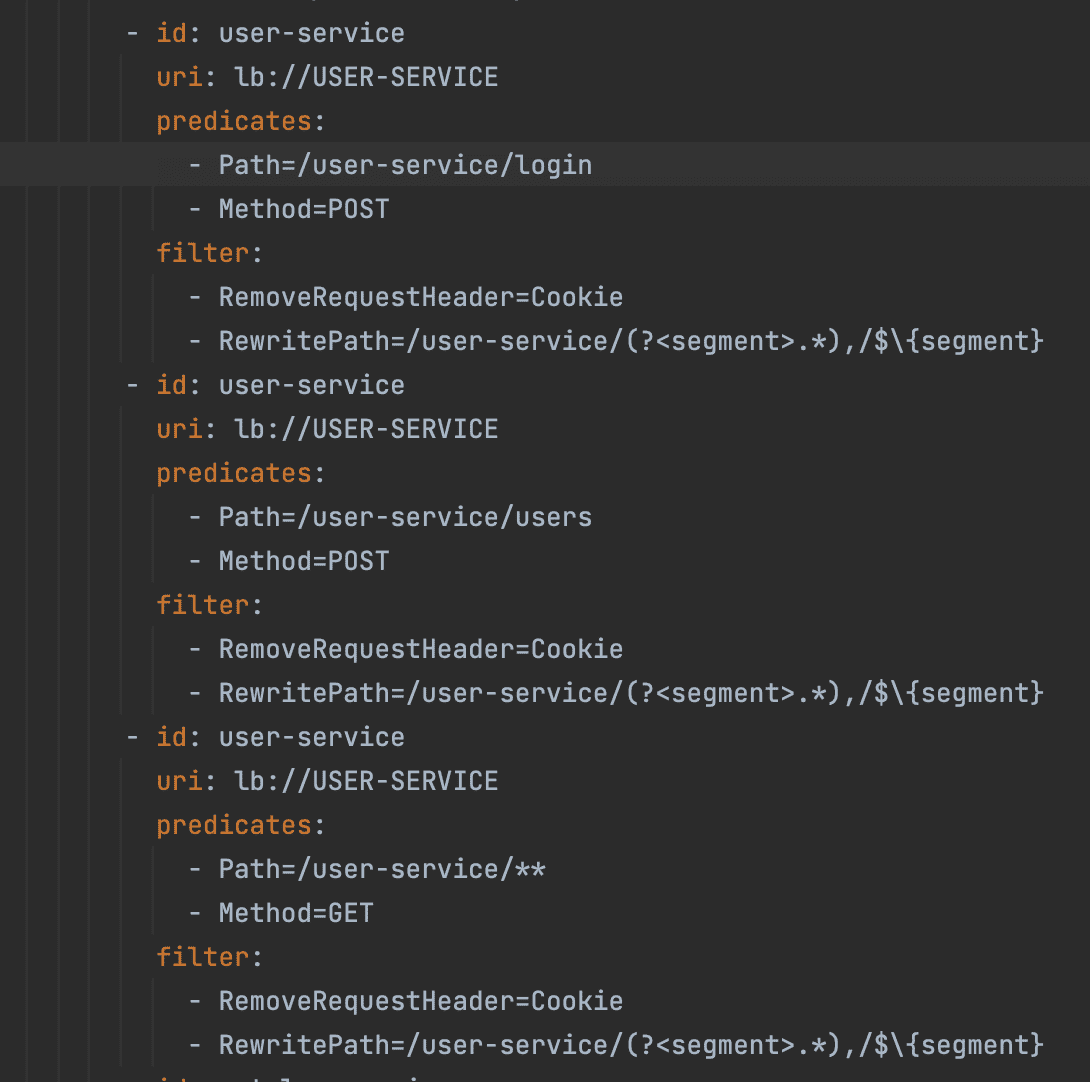Click Method=POST below the users path
This screenshot has width=1090, height=1082.
tap(304, 561)
